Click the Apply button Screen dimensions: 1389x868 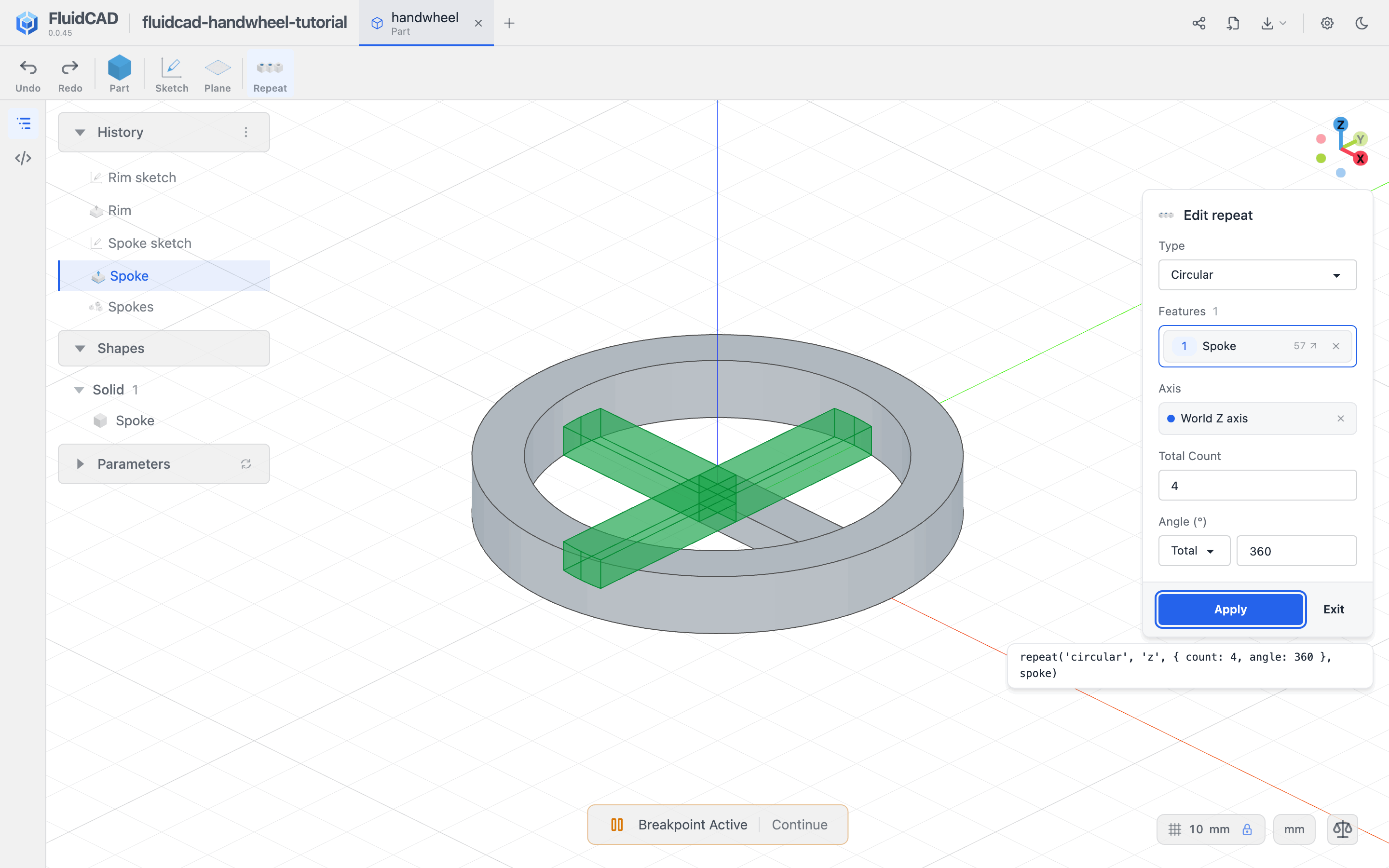1231,609
